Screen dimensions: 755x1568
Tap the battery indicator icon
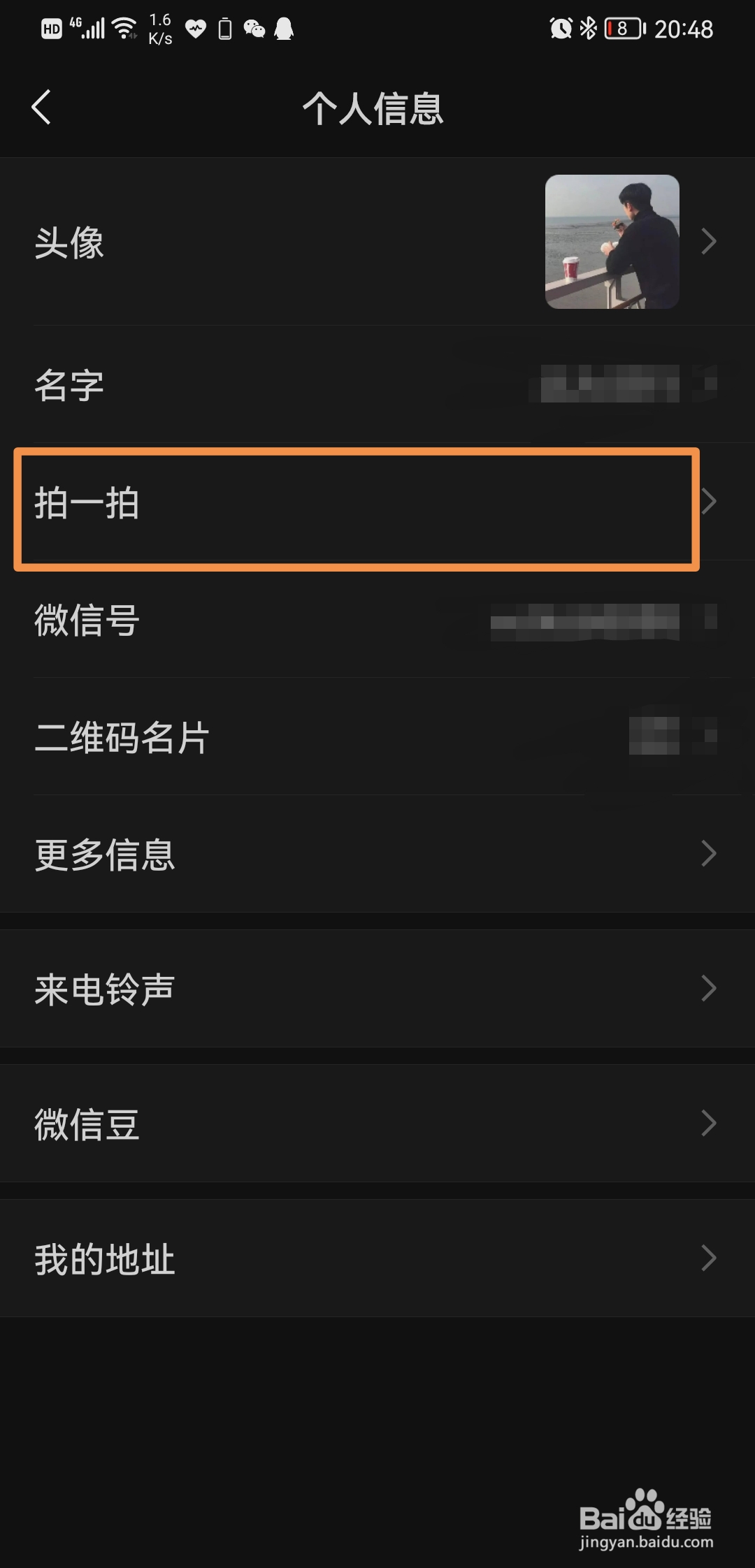(626, 29)
